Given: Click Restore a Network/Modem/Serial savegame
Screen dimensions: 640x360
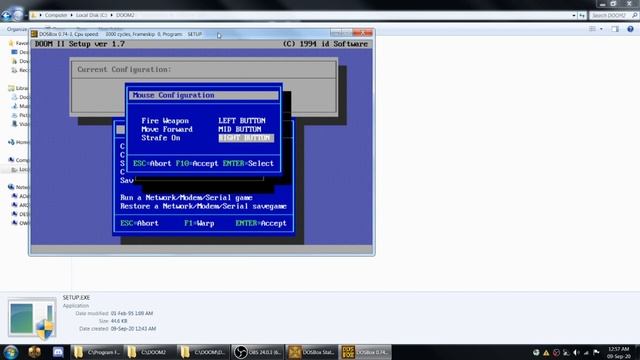Looking at the screenshot, I should pos(203,206).
